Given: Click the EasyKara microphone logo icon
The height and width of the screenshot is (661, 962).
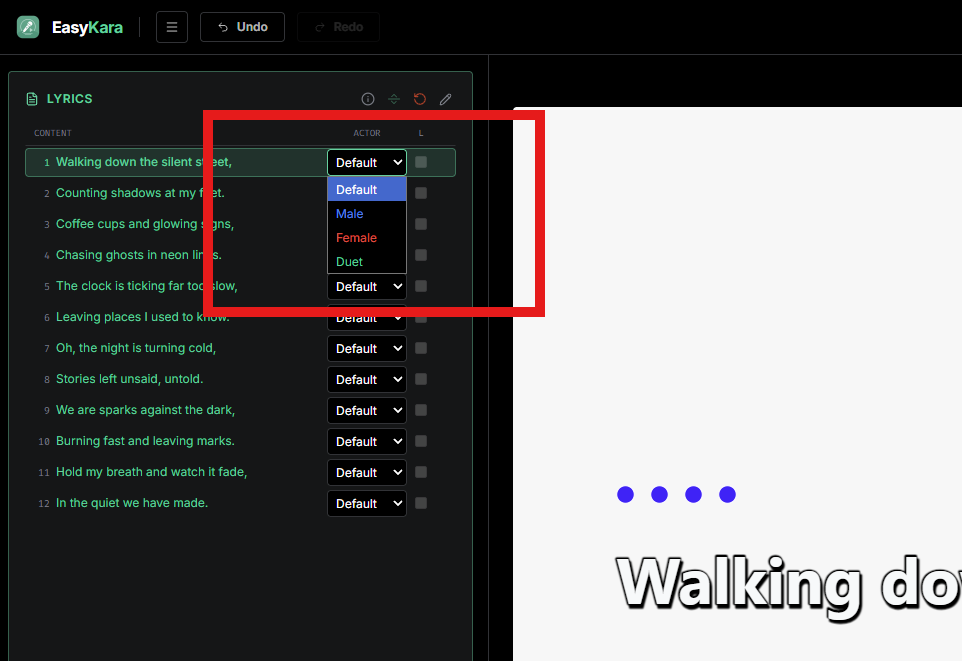Looking at the screenshot, I should click(28, 27).
